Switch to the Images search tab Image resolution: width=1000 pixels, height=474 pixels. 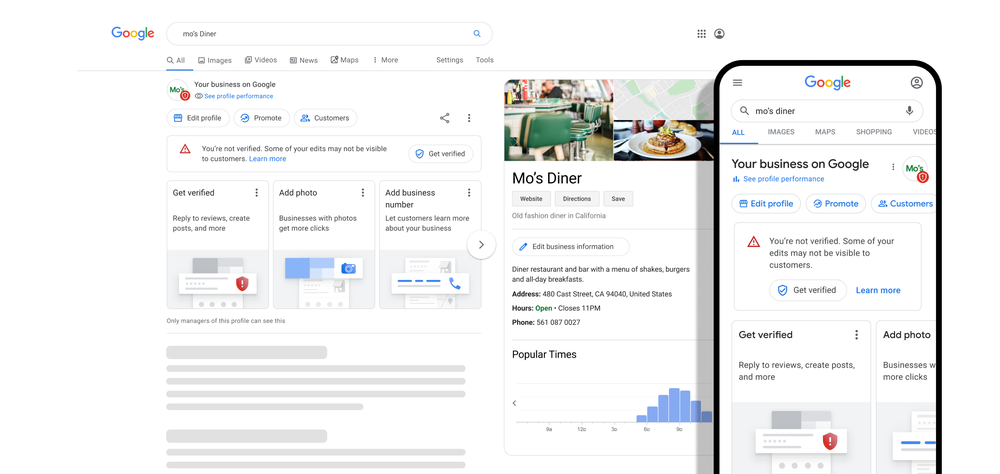pyautogui.click(x=214, y=60)
